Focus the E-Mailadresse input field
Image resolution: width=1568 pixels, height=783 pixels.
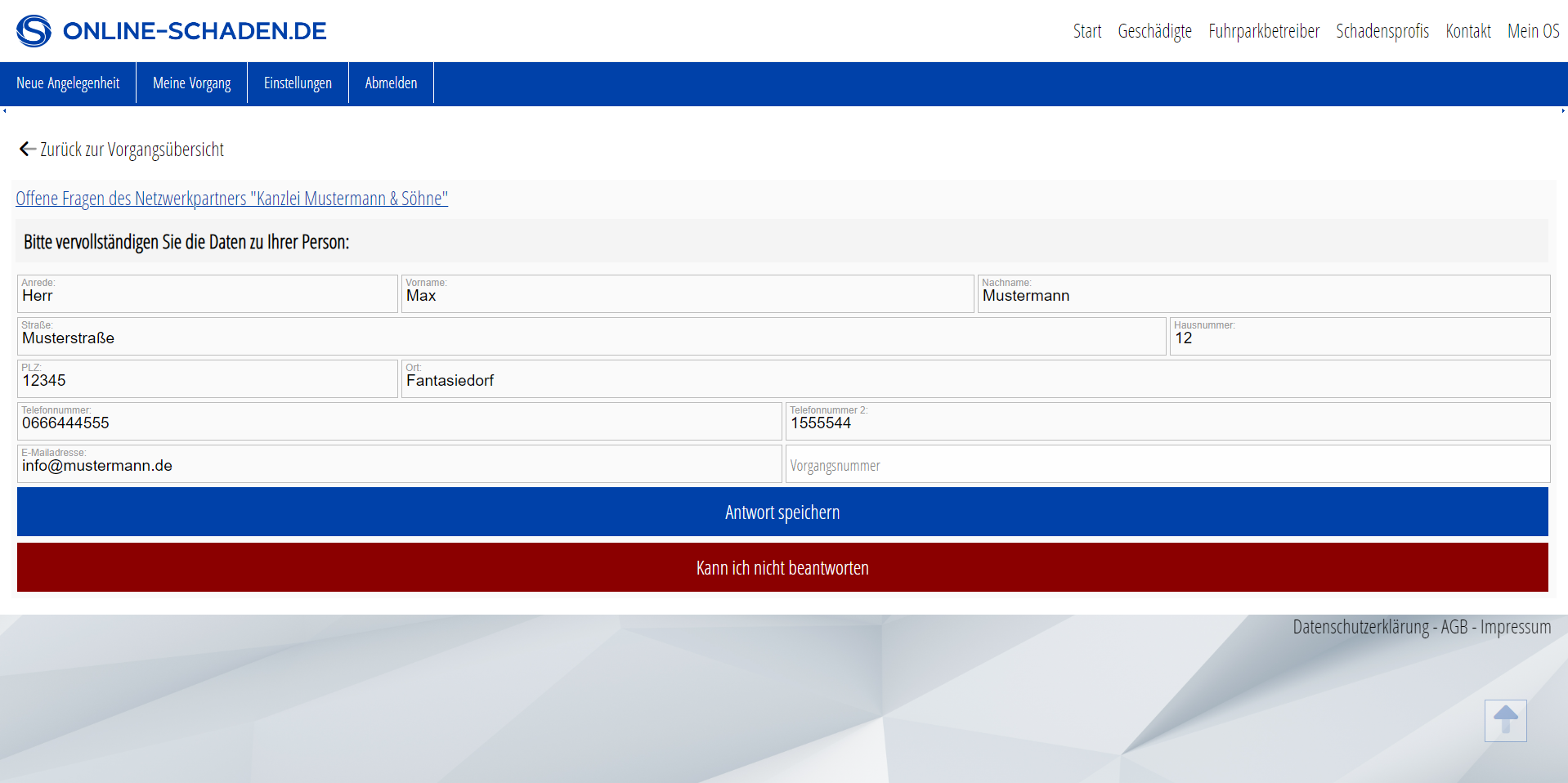399,466
